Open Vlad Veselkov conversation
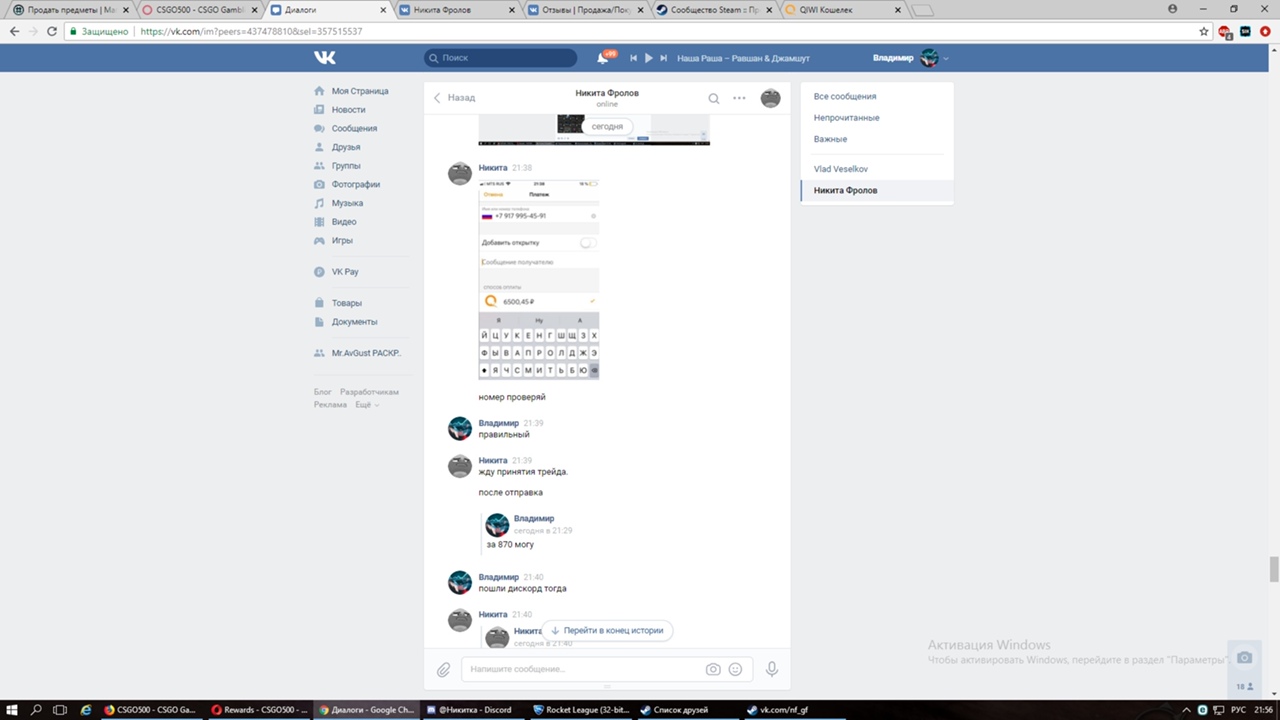 tap(841, 169)
